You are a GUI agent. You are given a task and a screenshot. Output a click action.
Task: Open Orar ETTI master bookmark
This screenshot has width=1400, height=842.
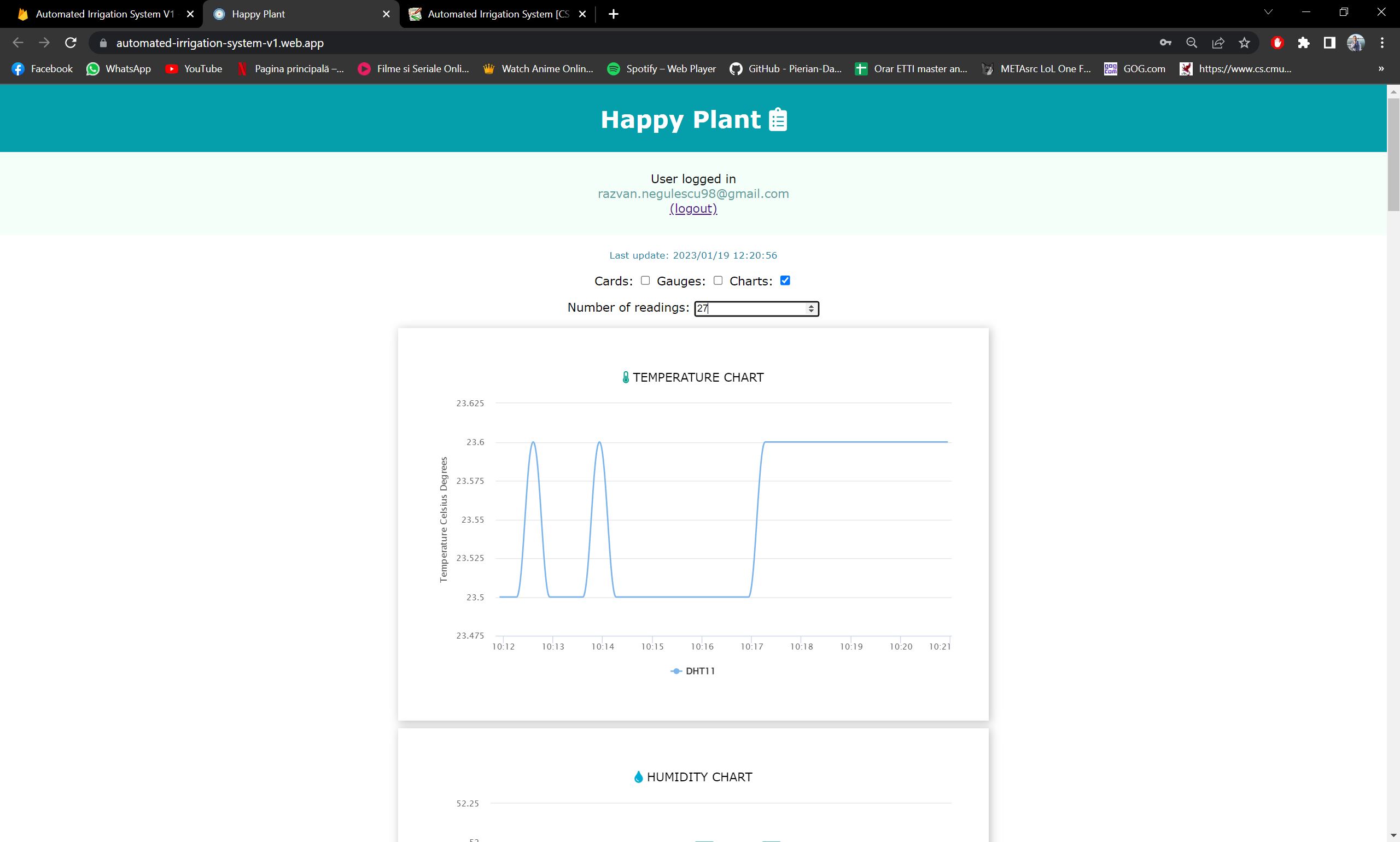coord(912,69)
